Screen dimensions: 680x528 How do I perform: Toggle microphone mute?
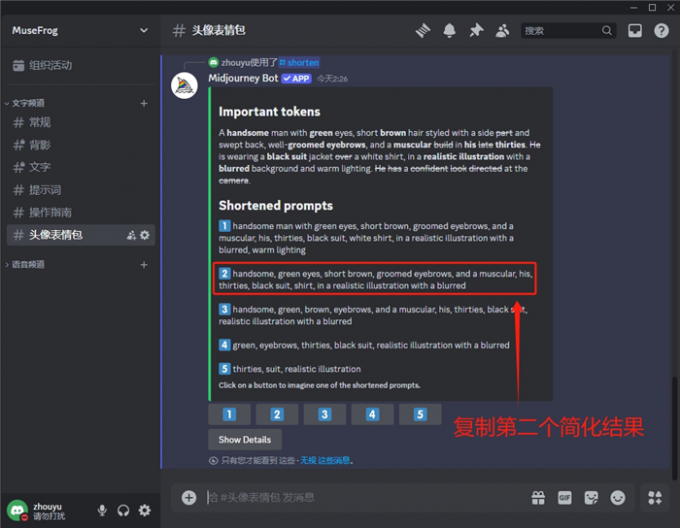[102, 510]
